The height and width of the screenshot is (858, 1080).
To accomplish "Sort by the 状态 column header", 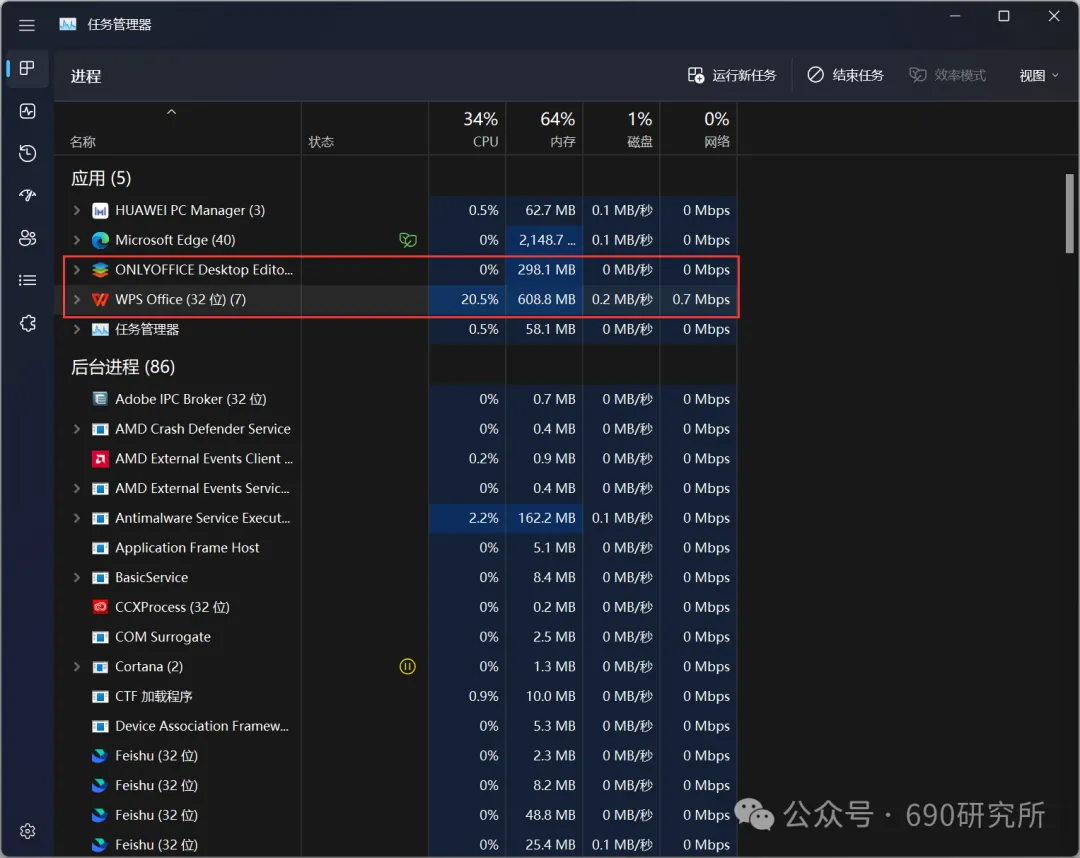I will coord(365,128).
